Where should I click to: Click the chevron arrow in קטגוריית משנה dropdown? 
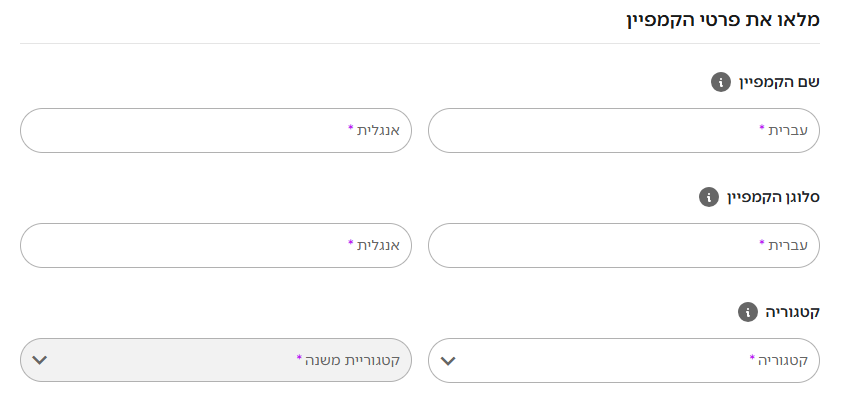40,360
